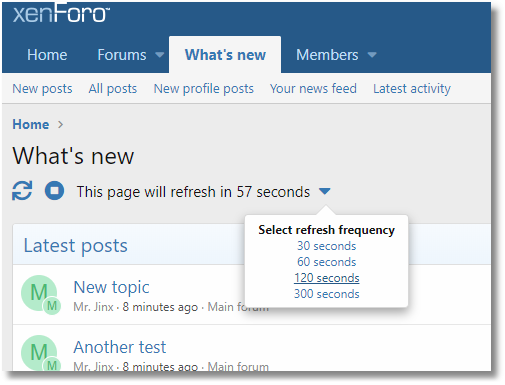Open the New posts sub-link
505x385 pixels.
(42, 89)
